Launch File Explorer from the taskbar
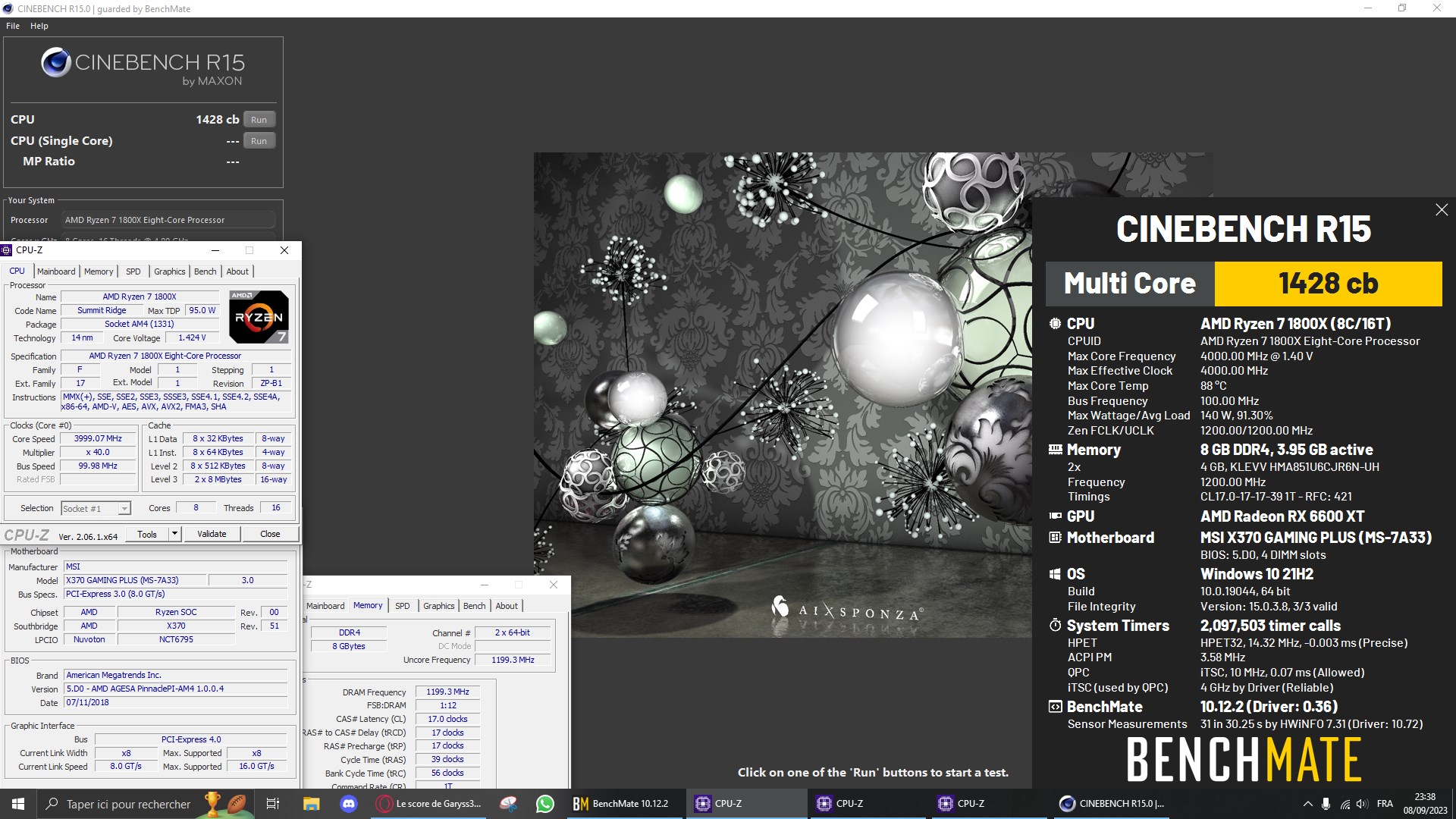 point(311,804)
